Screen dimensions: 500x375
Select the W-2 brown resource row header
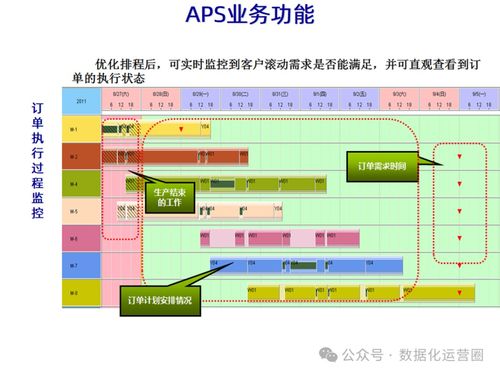(x=81, y=157)
